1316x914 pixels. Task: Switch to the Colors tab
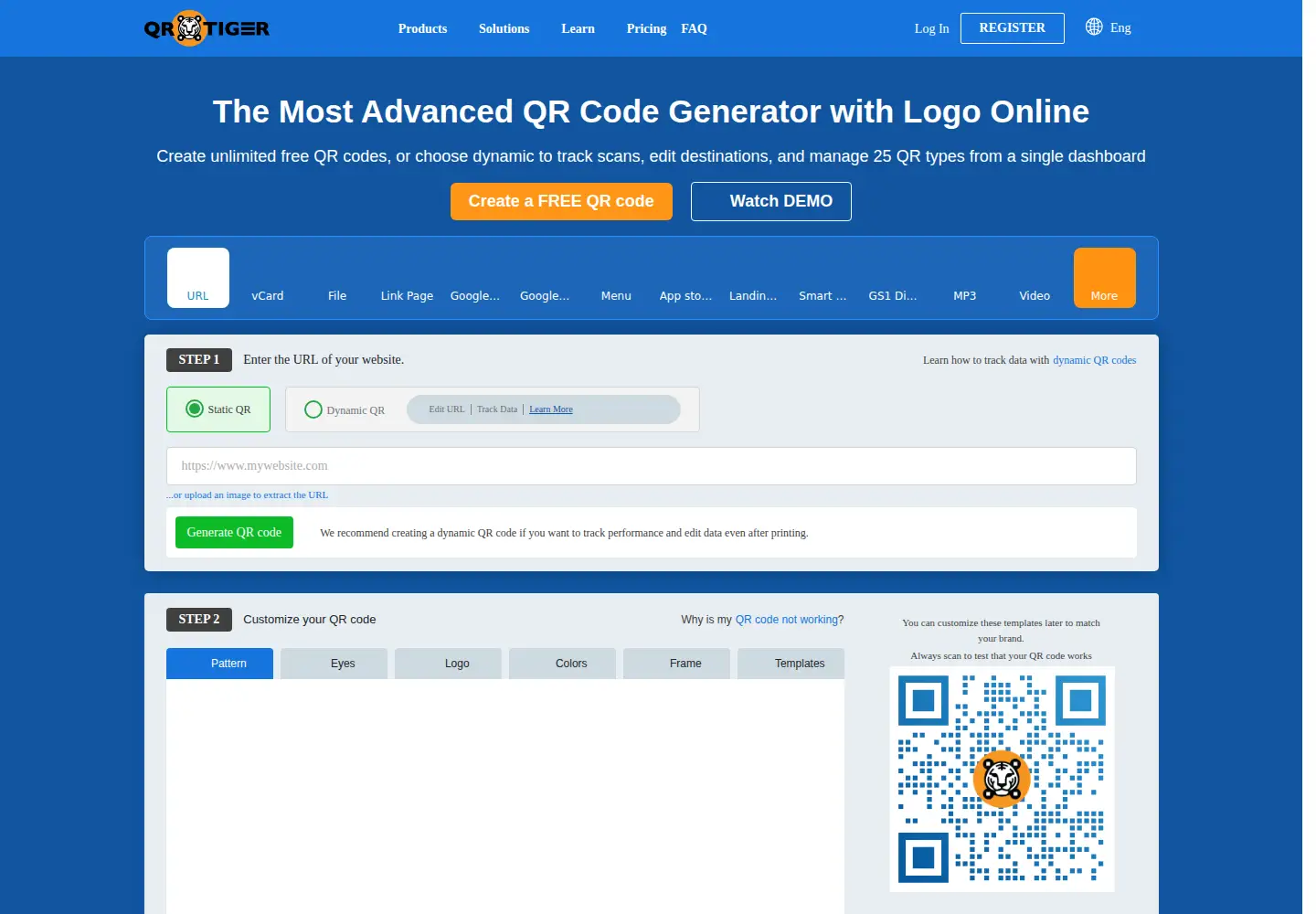[562, 664]
